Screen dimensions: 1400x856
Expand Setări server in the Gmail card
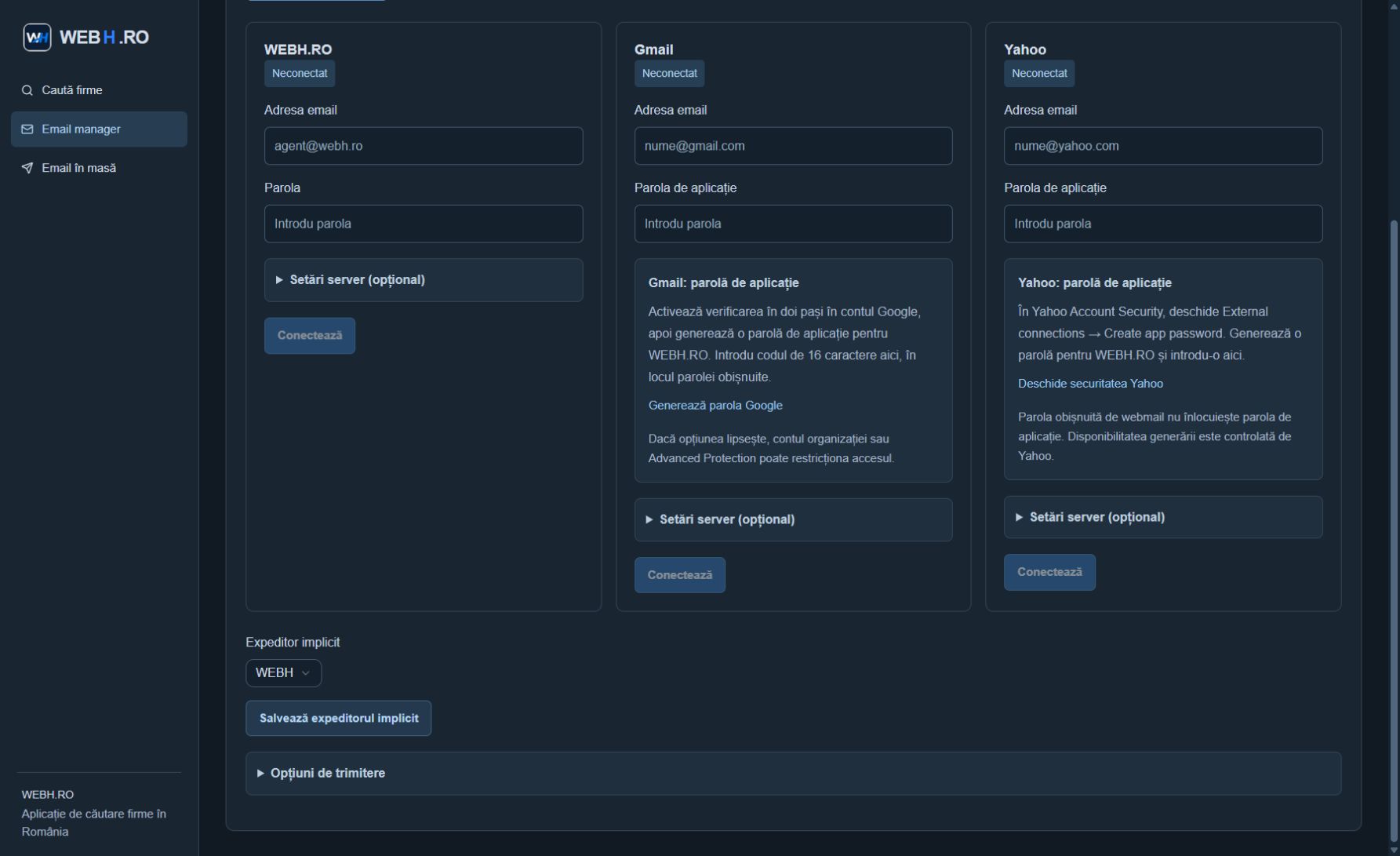coord(793,519)
